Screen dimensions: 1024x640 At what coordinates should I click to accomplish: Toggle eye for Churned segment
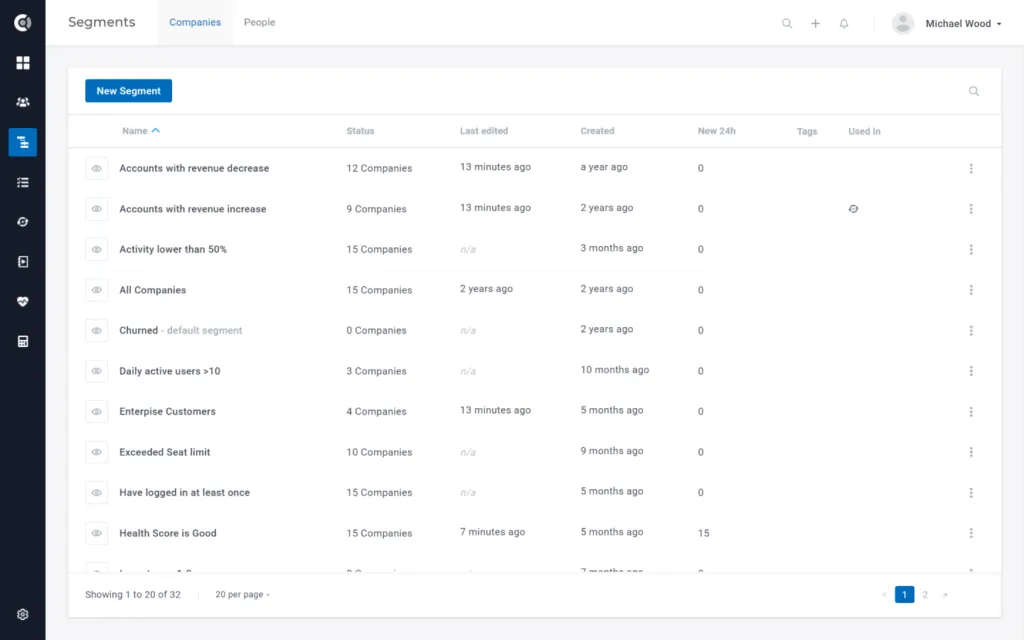(97, 330)
